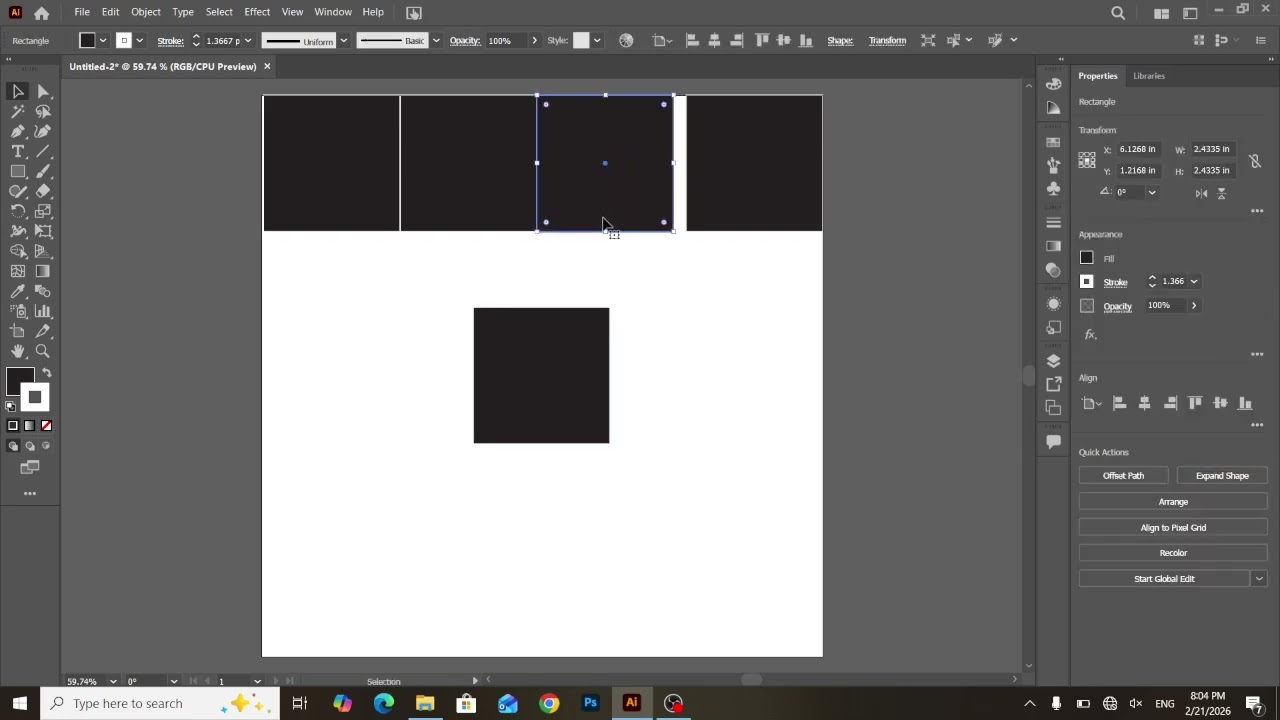Open the Basic brush definition dropdown
Image resolution: width=1280 pixels, height=720 pixels.
point(436,41)
